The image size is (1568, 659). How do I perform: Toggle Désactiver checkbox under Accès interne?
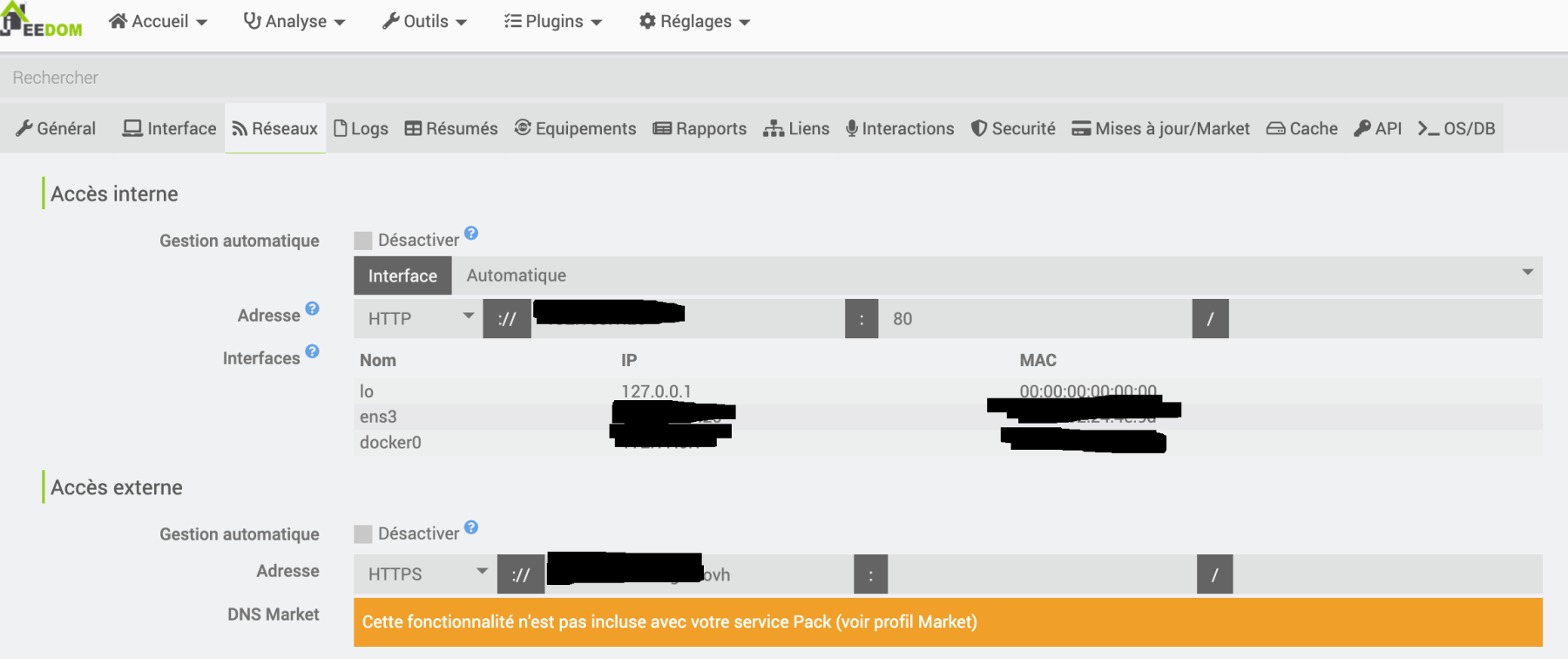(363, 241)
